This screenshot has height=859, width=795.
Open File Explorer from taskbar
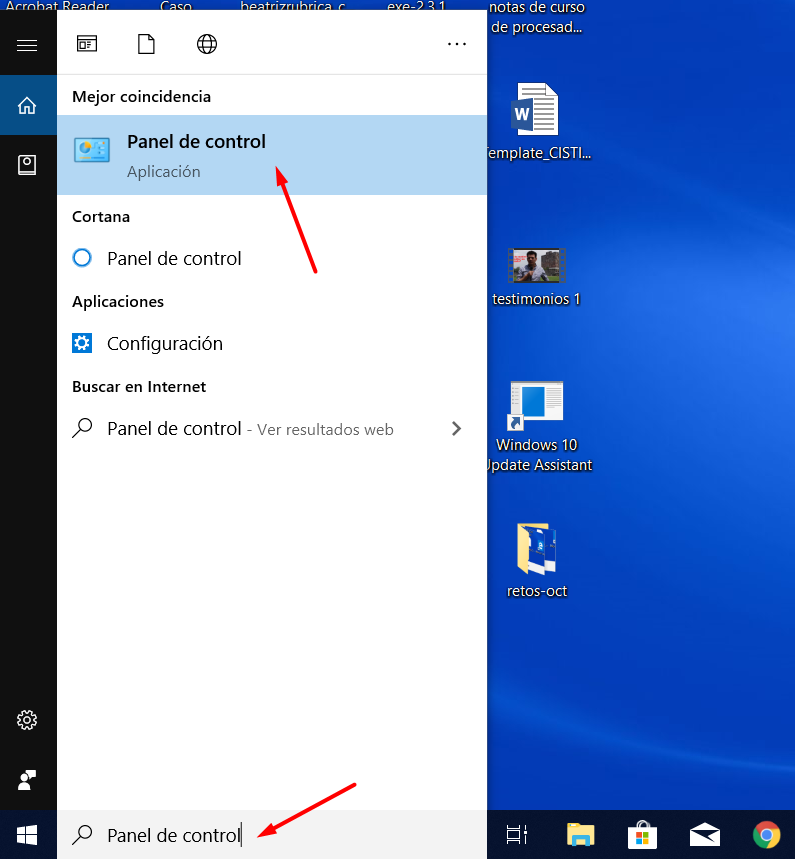click(x=580, y=835)
